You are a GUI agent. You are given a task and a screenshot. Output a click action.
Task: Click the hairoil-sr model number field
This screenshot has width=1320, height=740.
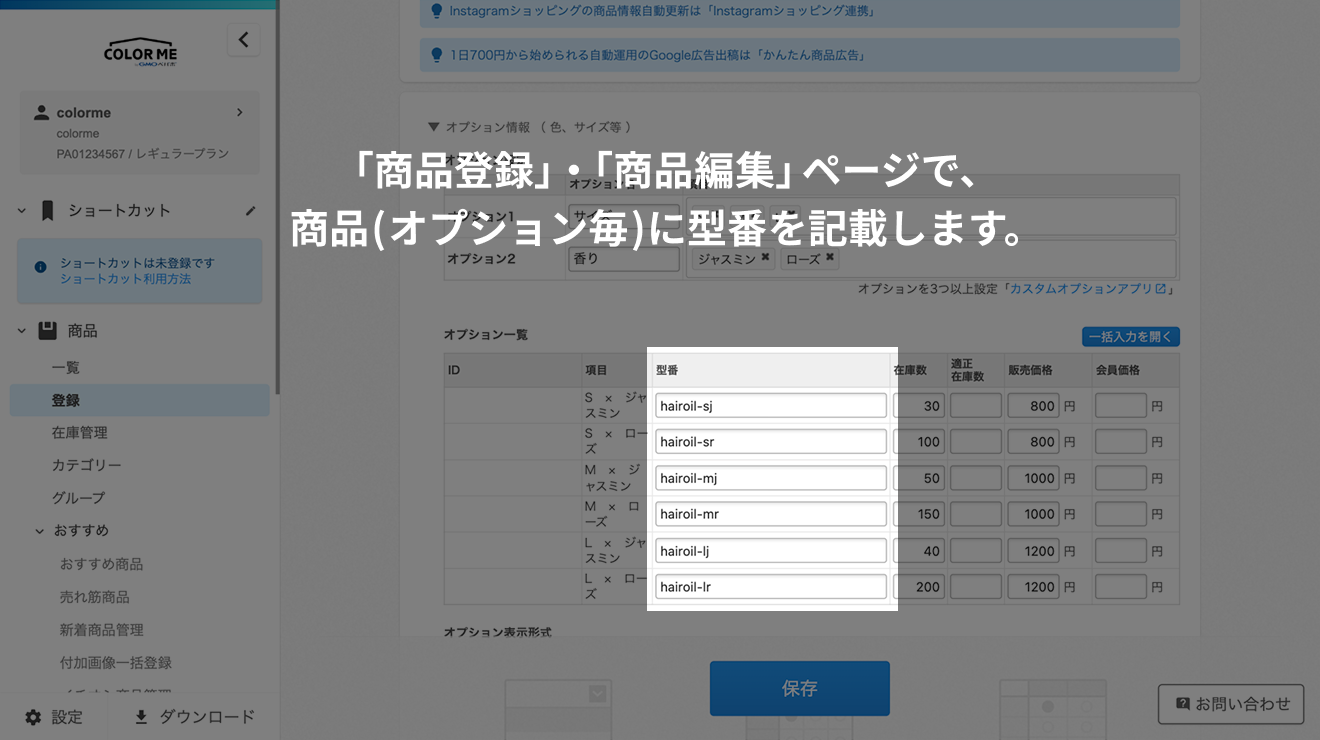click(771, 442)
